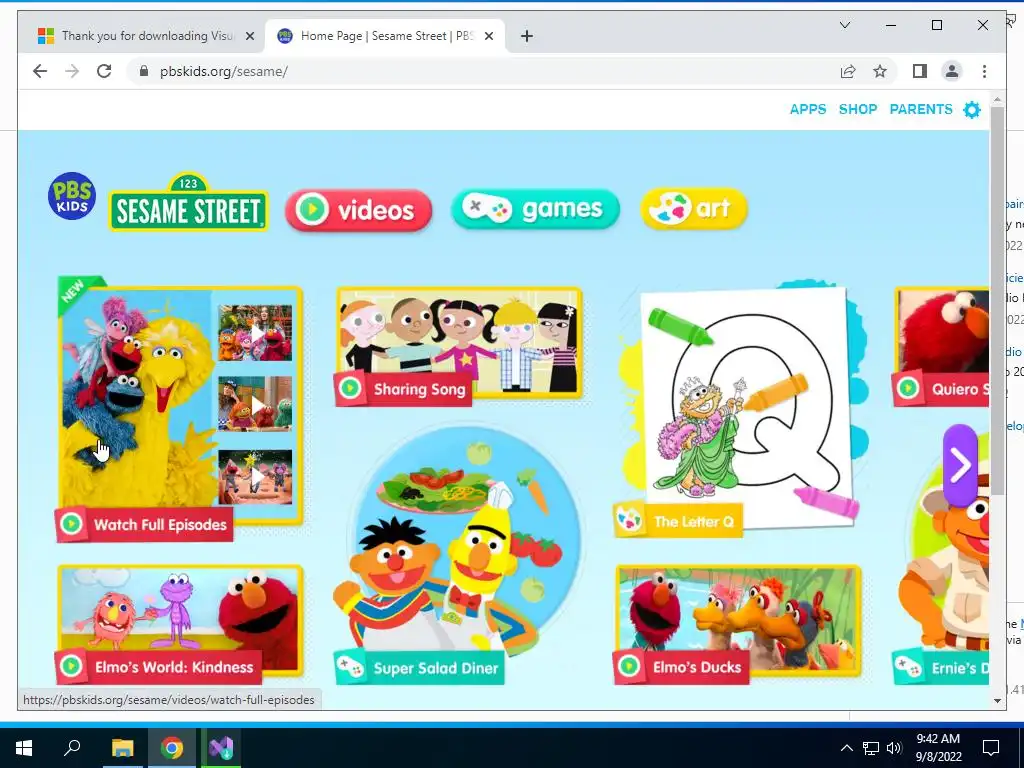Open Windows taskbar search
The width and height of the screenshot is (1024, 768).
click(72, 748)
